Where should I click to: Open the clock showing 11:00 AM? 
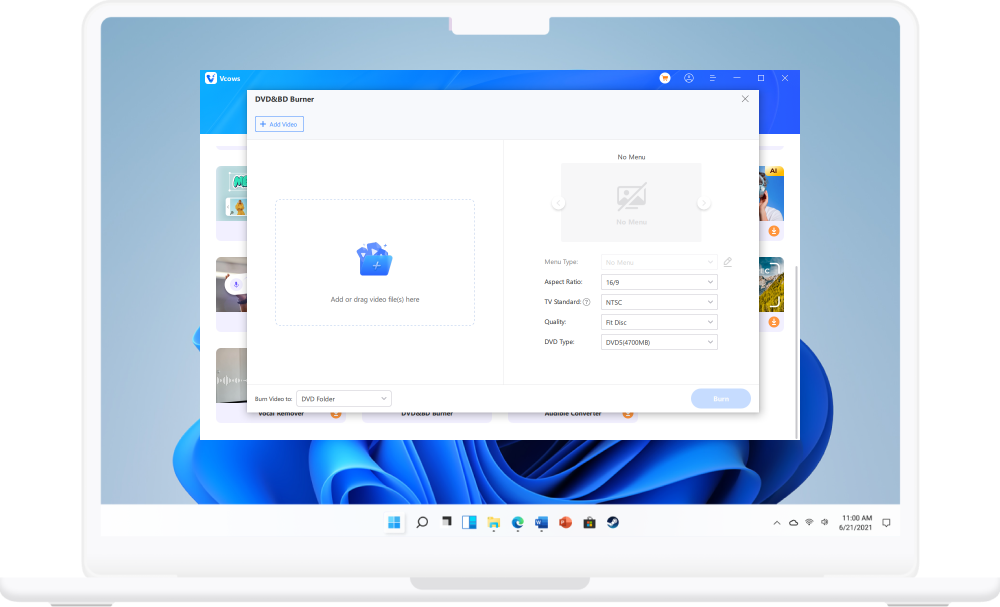pos(856,523)
